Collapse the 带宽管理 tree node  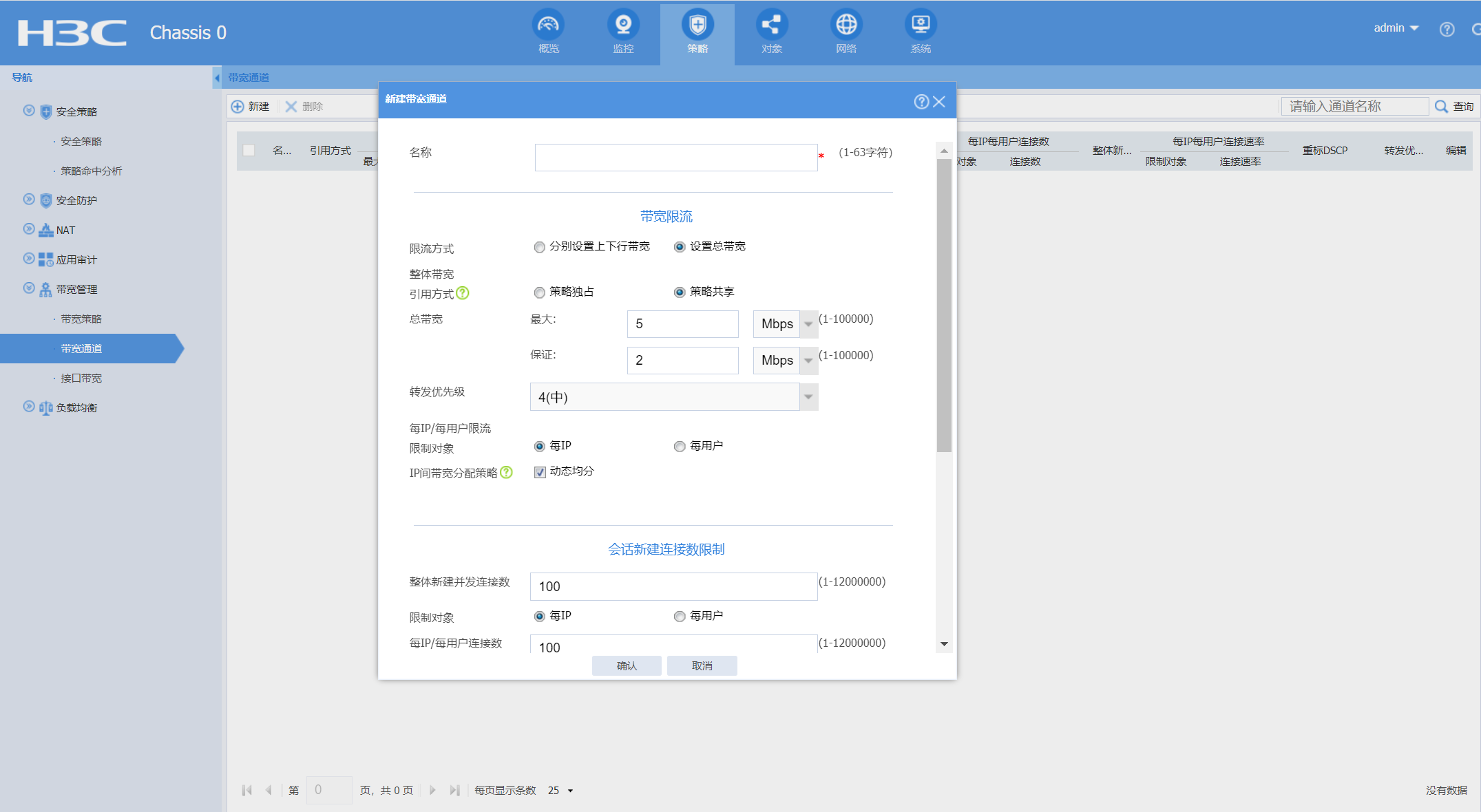tap(29, 288)
